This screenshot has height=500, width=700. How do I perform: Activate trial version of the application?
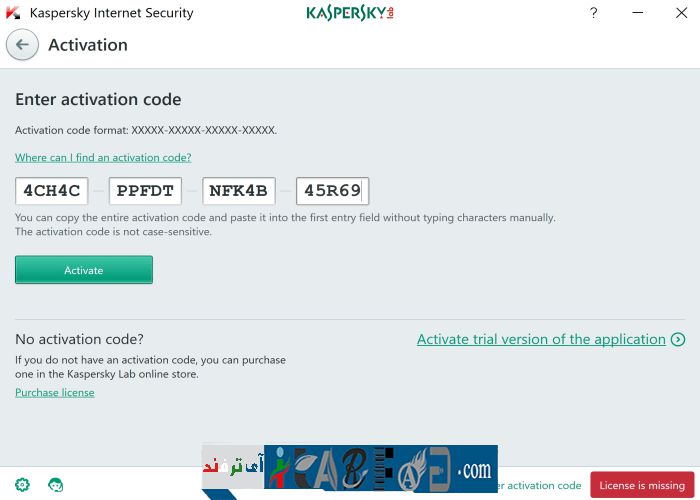pyautogui.click(x=541, y=340)
